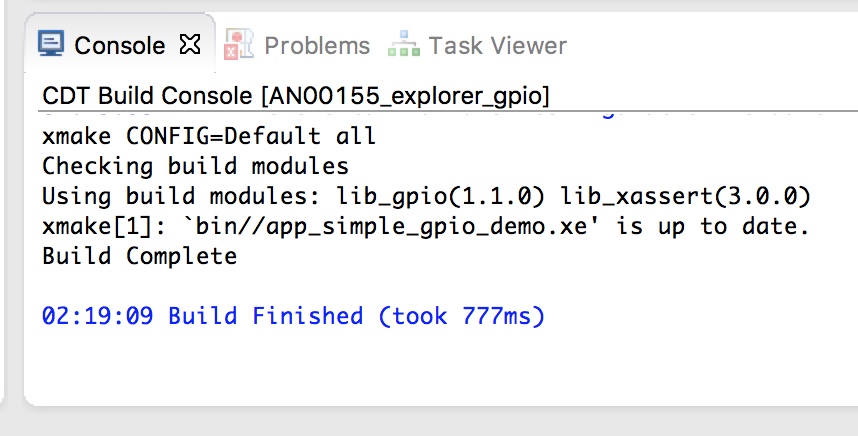Switch to the Problems tab
858x436 pixels.
[x=317, y=45]
